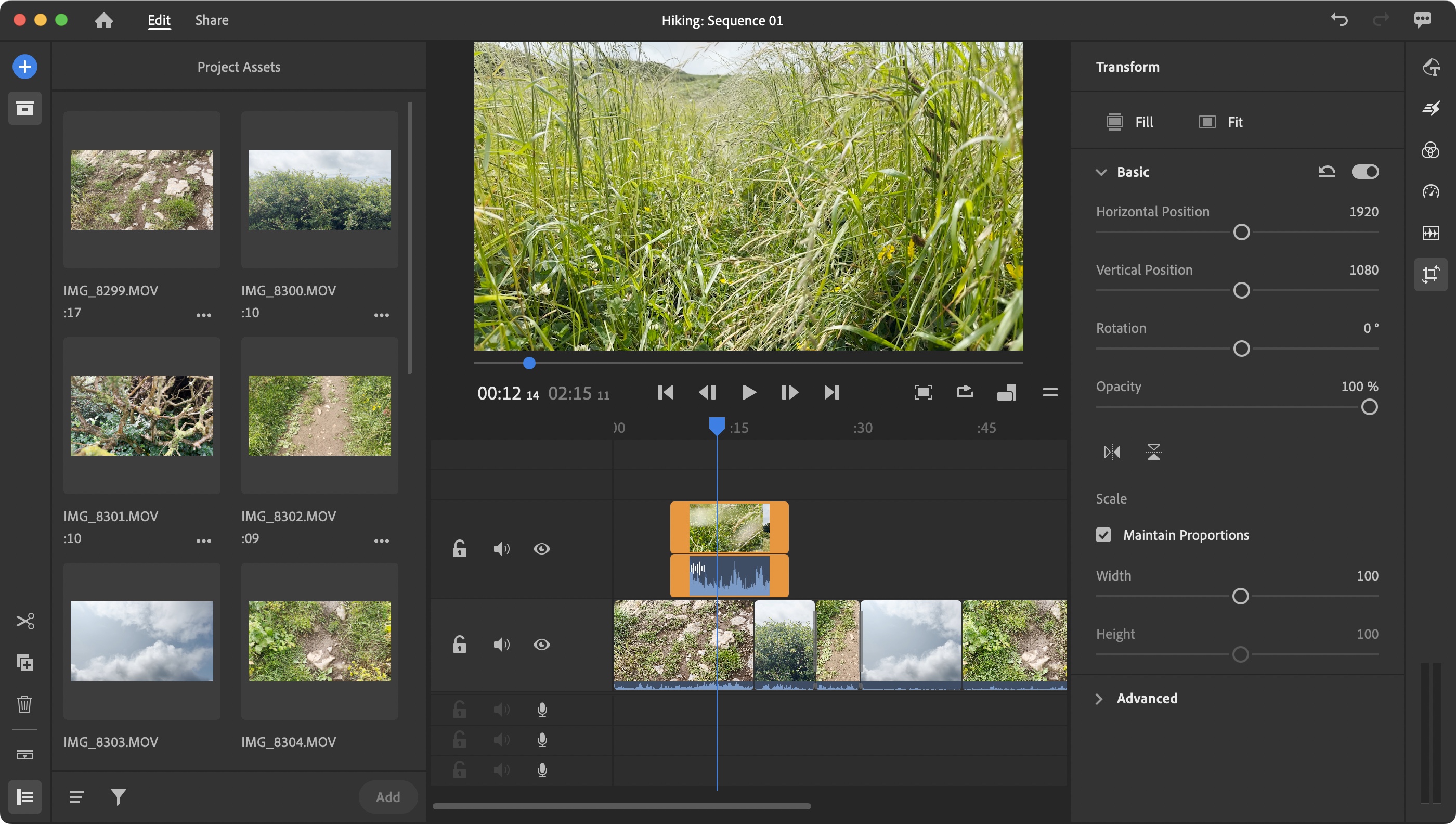
Task: Open the monitor options menu icon
Action: [1050, 392]
